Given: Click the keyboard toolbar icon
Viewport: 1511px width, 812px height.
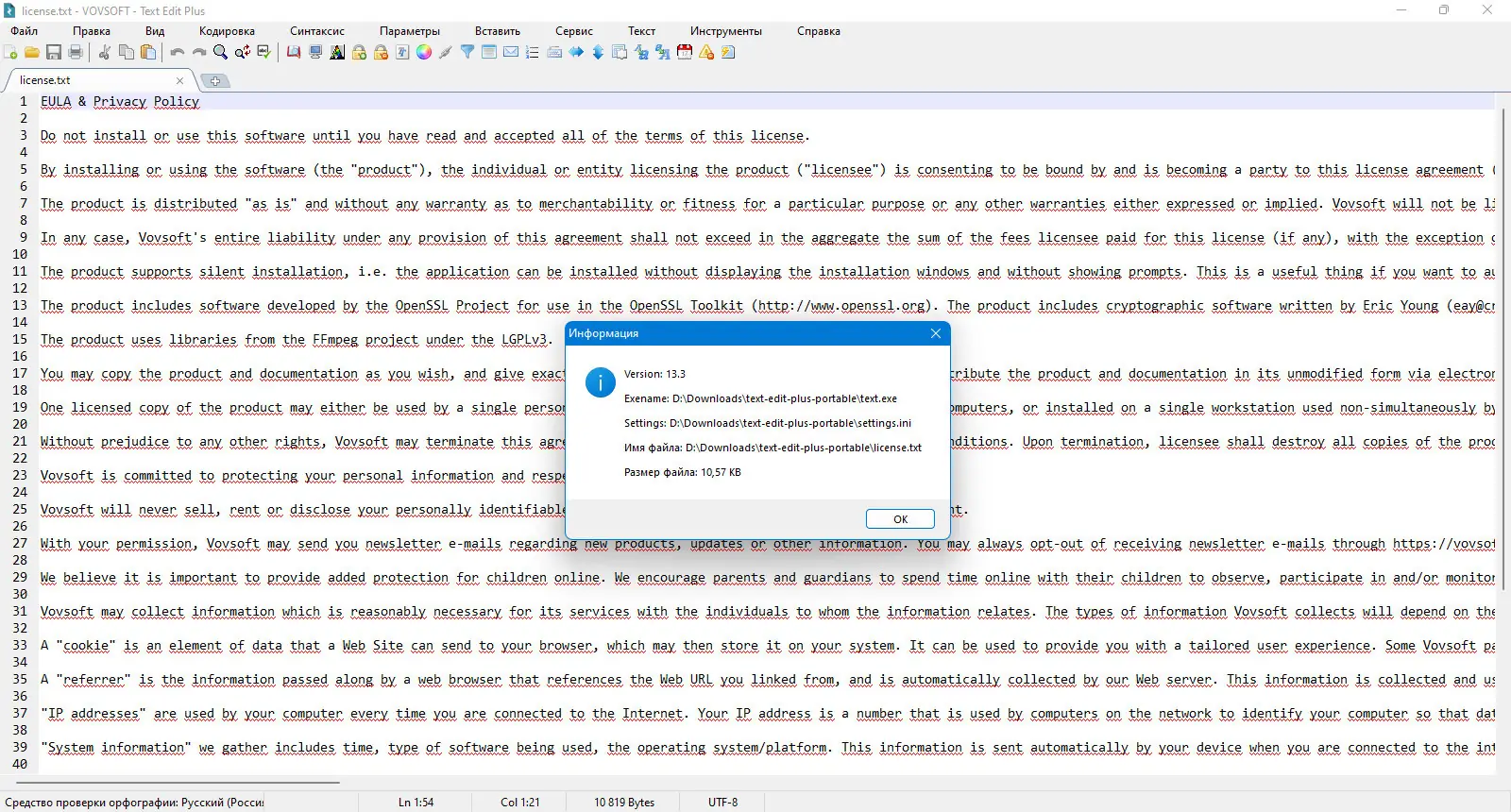Looking at the screenshot, I should point(554,52).
